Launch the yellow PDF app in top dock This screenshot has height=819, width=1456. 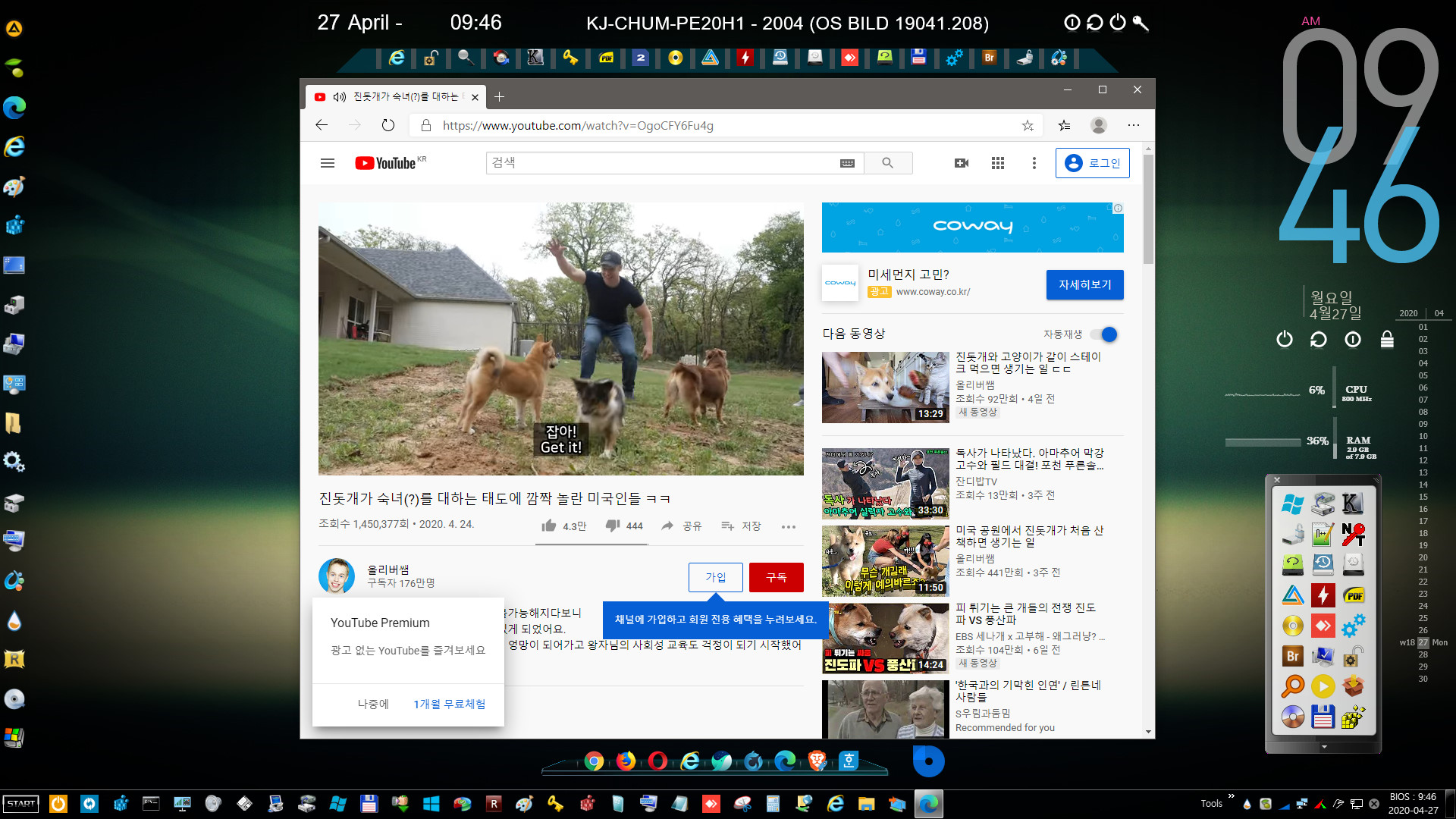tap(606, 58)
